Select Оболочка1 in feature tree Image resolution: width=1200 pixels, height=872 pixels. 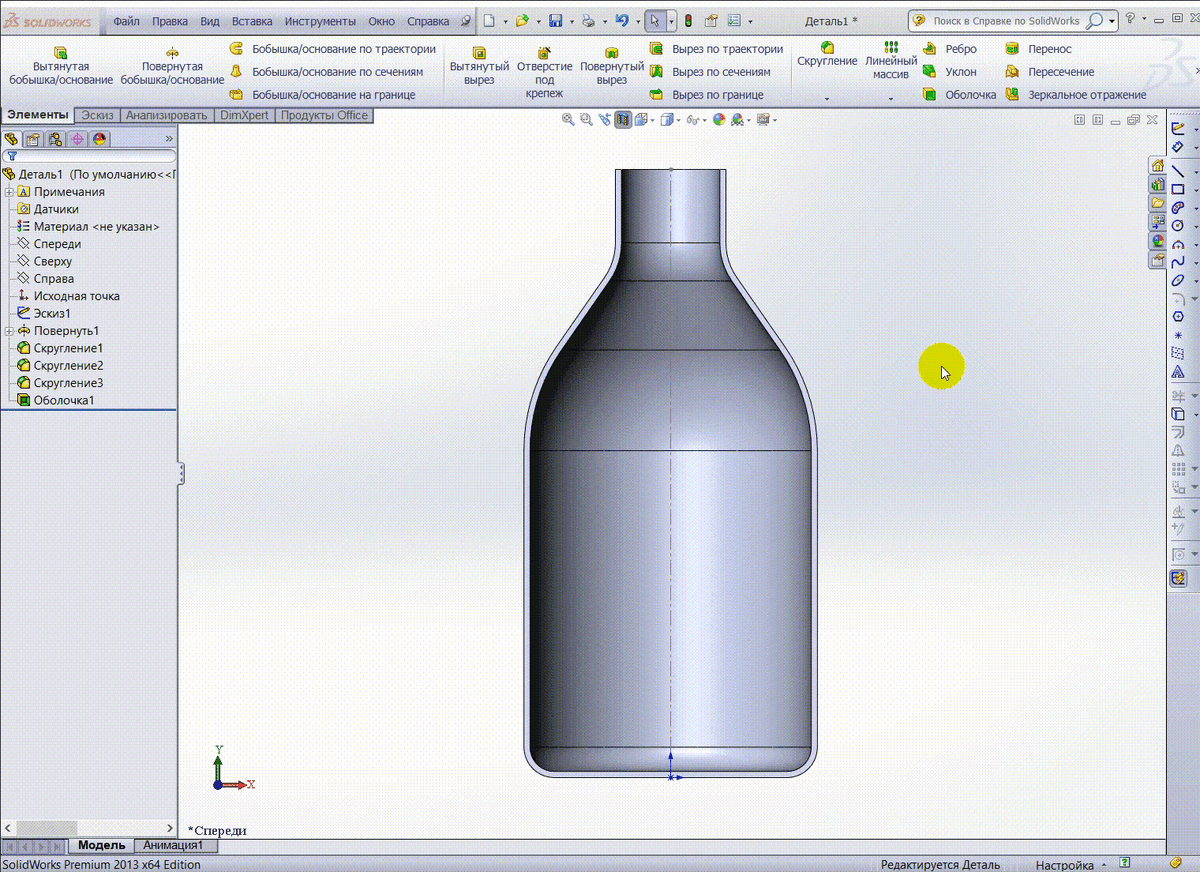[x=56, y=401]
